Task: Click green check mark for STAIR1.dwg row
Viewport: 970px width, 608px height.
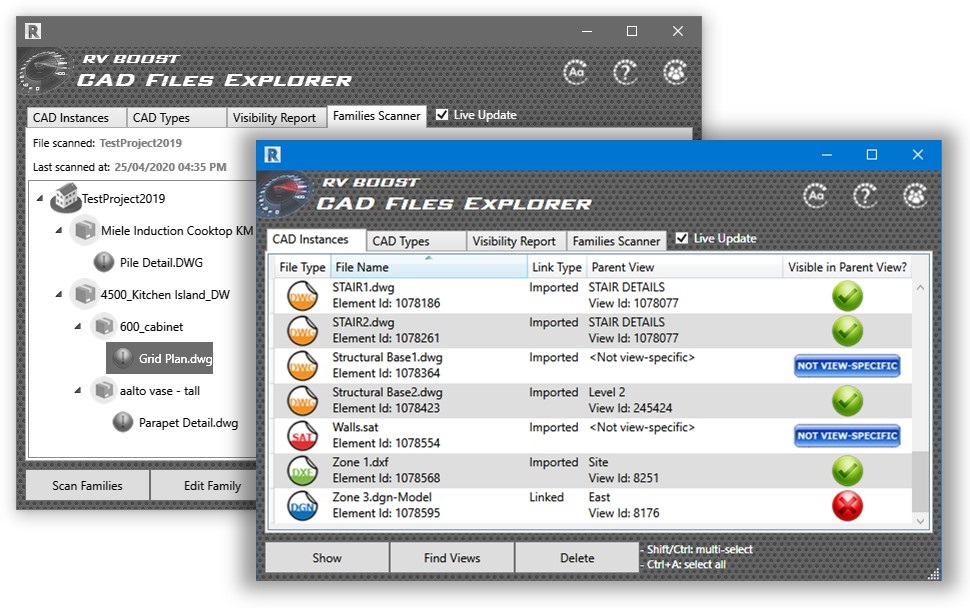Action: coord(847,296)
